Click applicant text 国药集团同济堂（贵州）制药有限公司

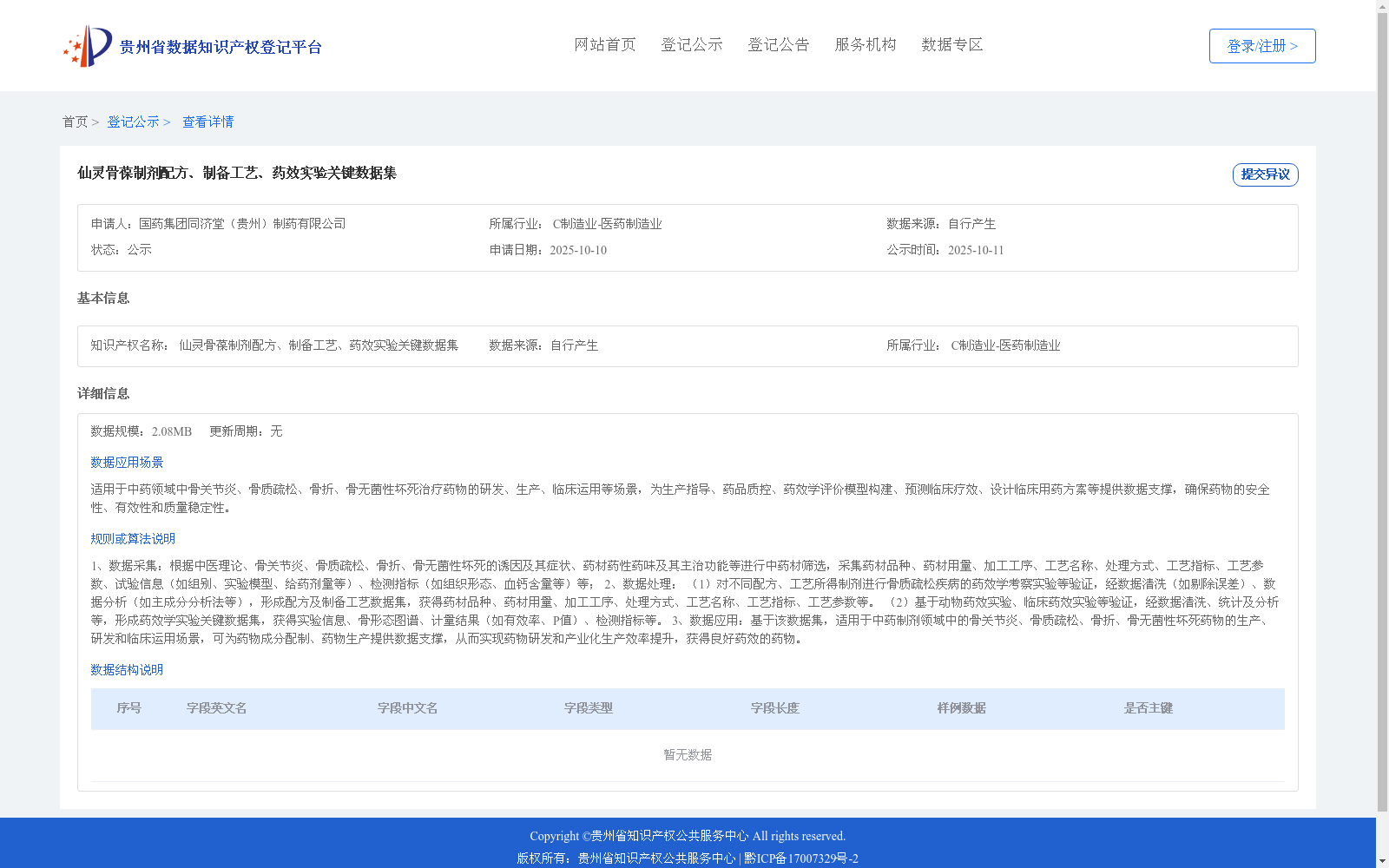242,224
